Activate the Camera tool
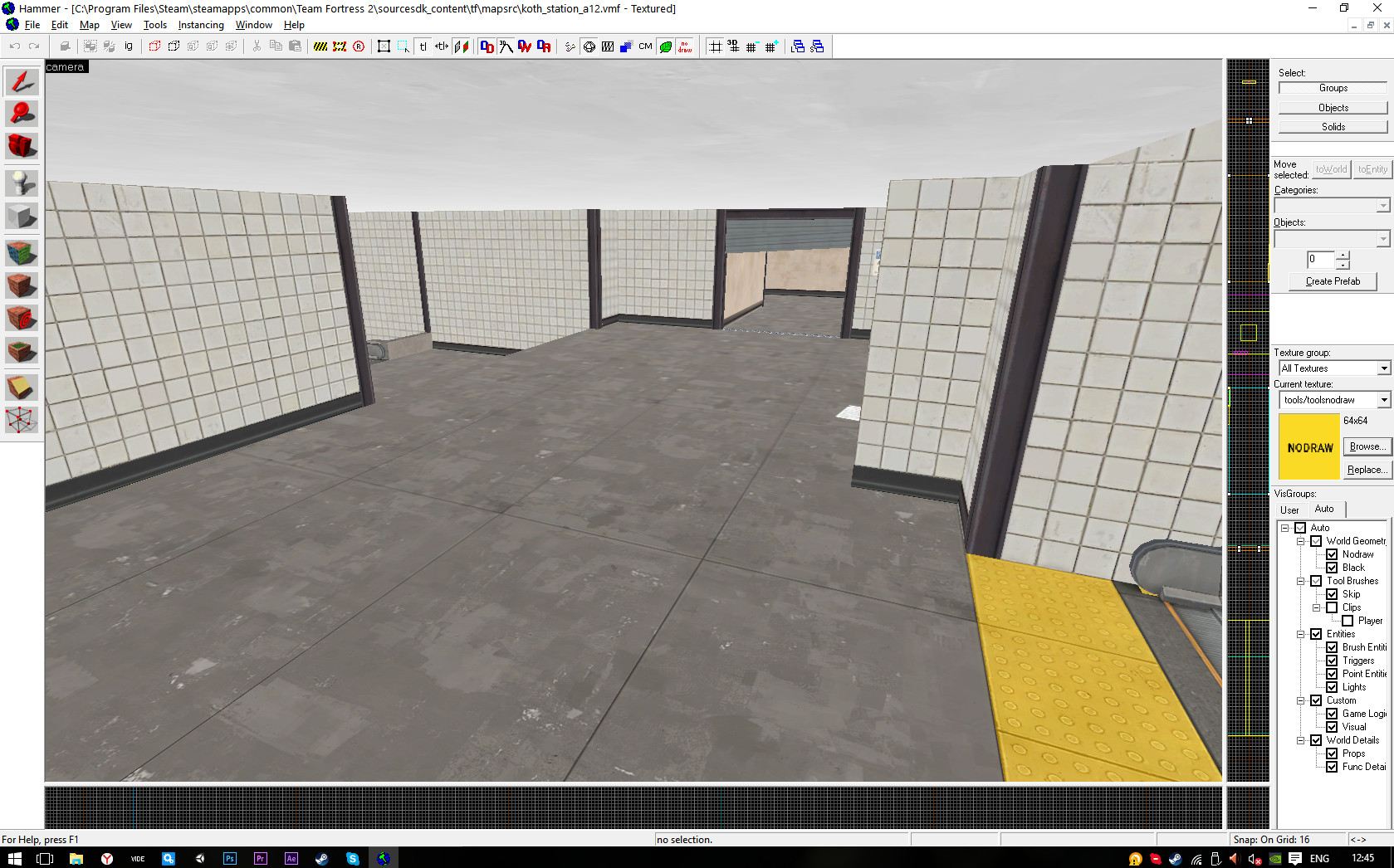1394x868 pixels. [22, 146]
